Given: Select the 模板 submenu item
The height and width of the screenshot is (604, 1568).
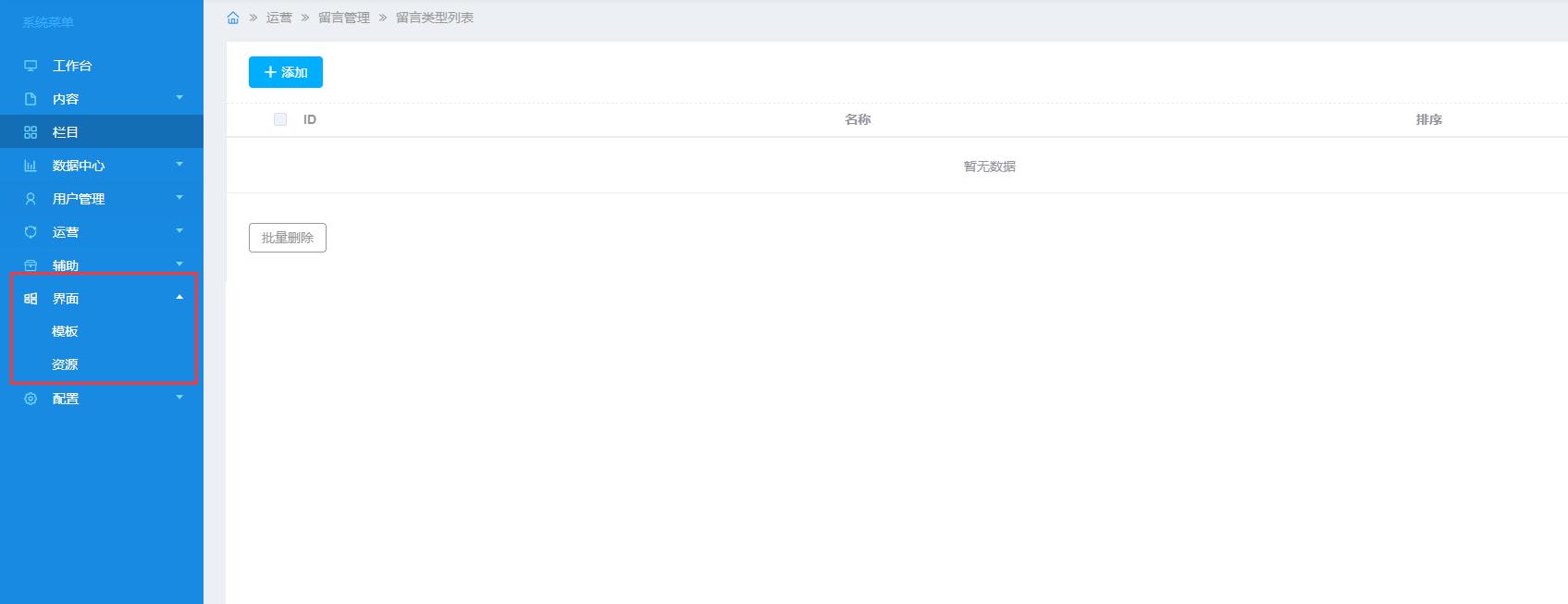Looking at the screenshot, I should point(65,331).
